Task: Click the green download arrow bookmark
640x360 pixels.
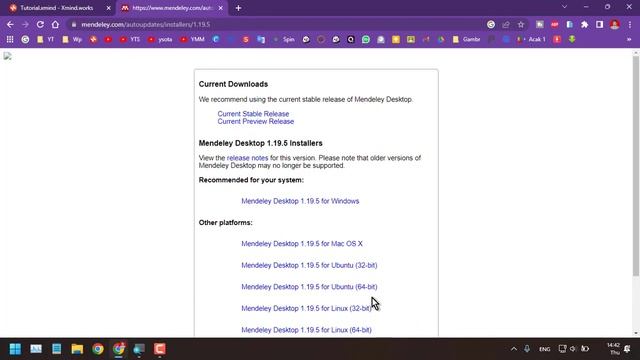Action: point(572,40)
